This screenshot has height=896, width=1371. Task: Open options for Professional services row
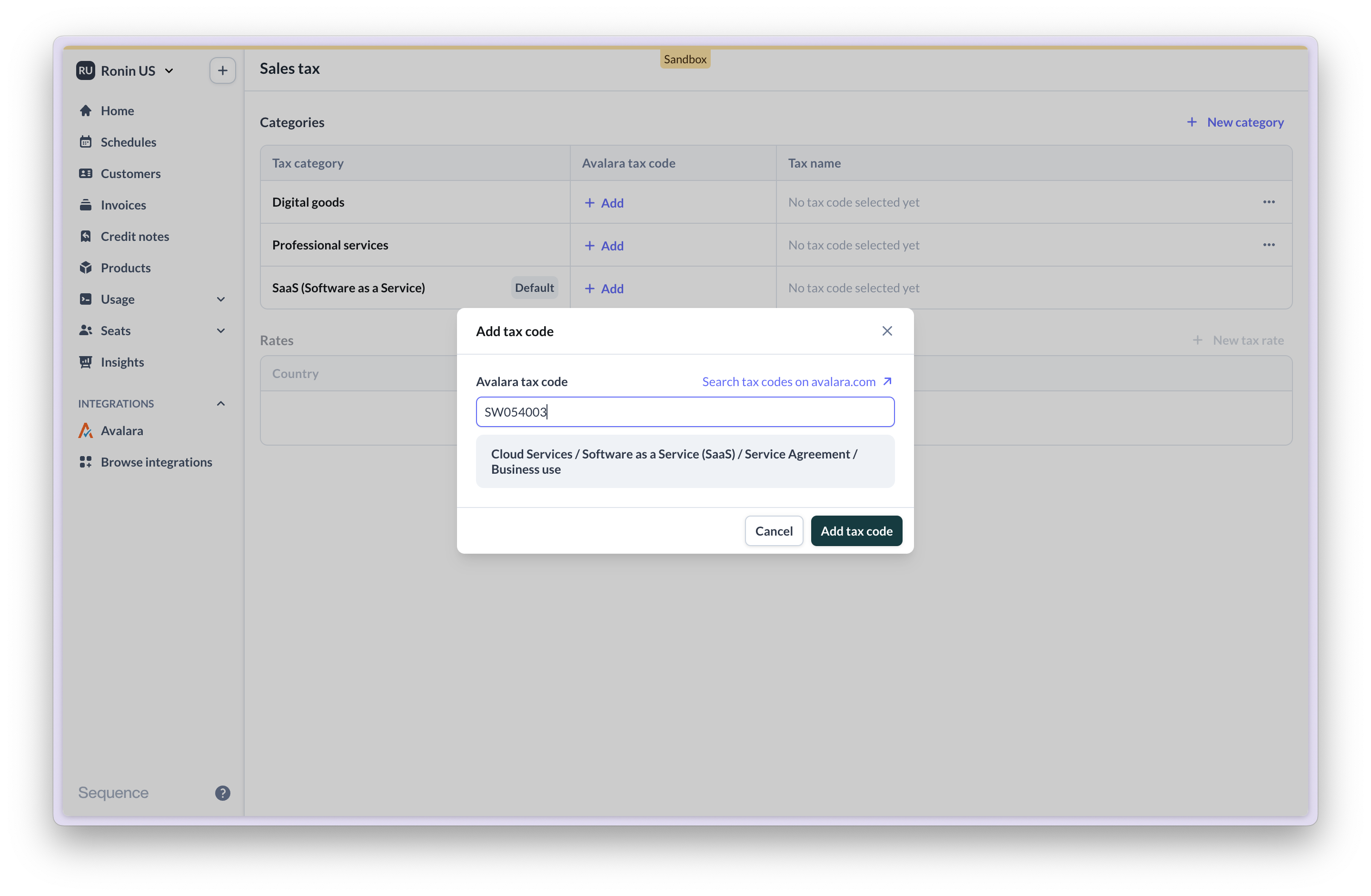[x=1269, y=245]
